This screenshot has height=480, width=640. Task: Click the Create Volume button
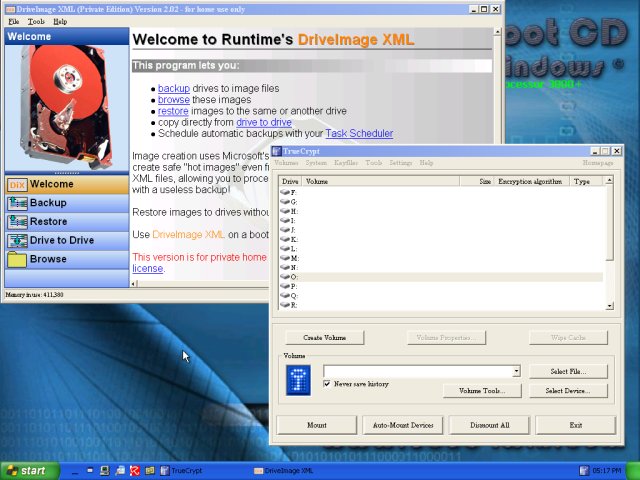[324, 338]
